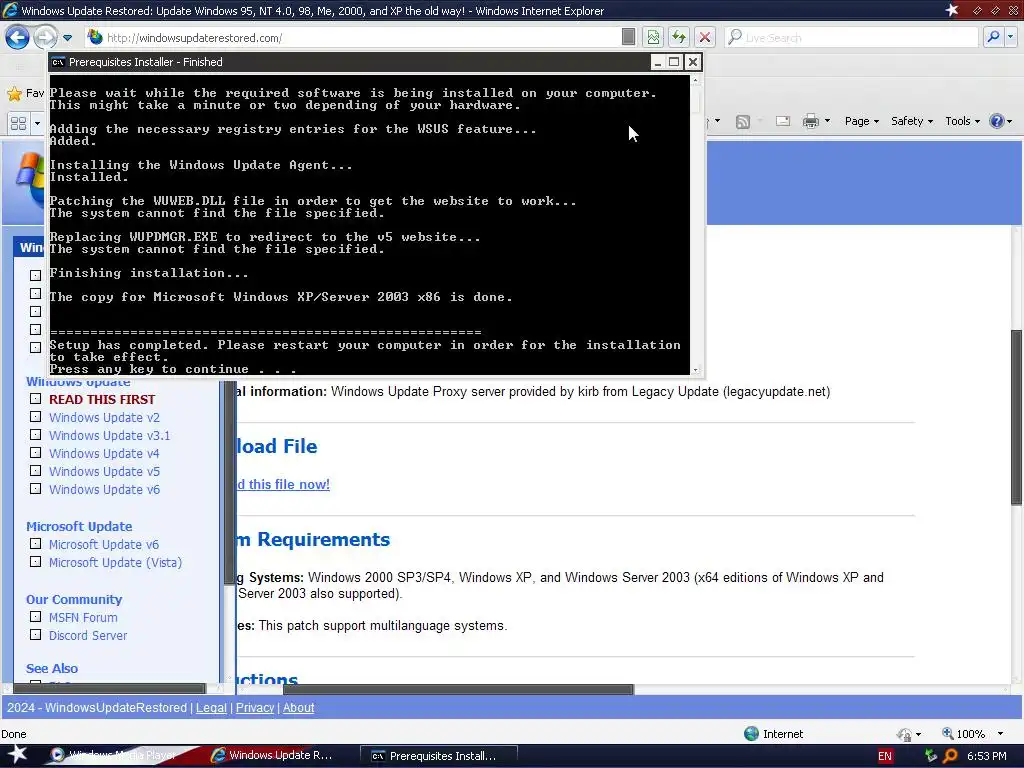The width and height of the screenshot is (1024, 768).
Task: Open the Microsoft Update v6 link
Action: coord(104,545)
